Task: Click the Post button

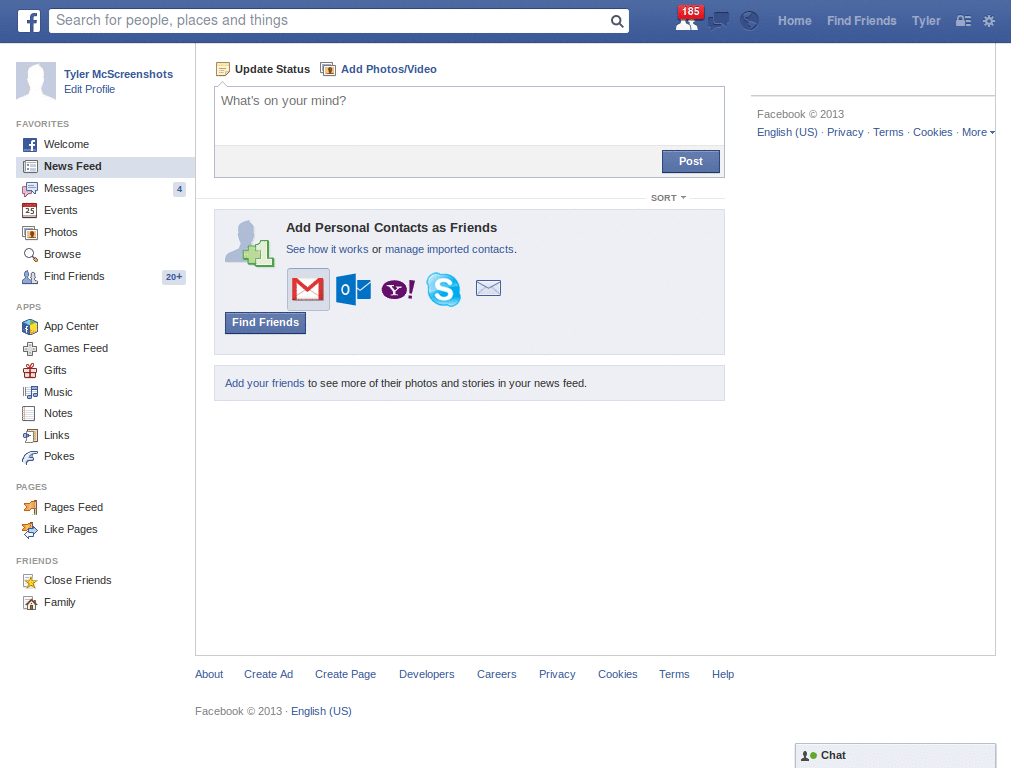Action: click(x=690, y=161)
